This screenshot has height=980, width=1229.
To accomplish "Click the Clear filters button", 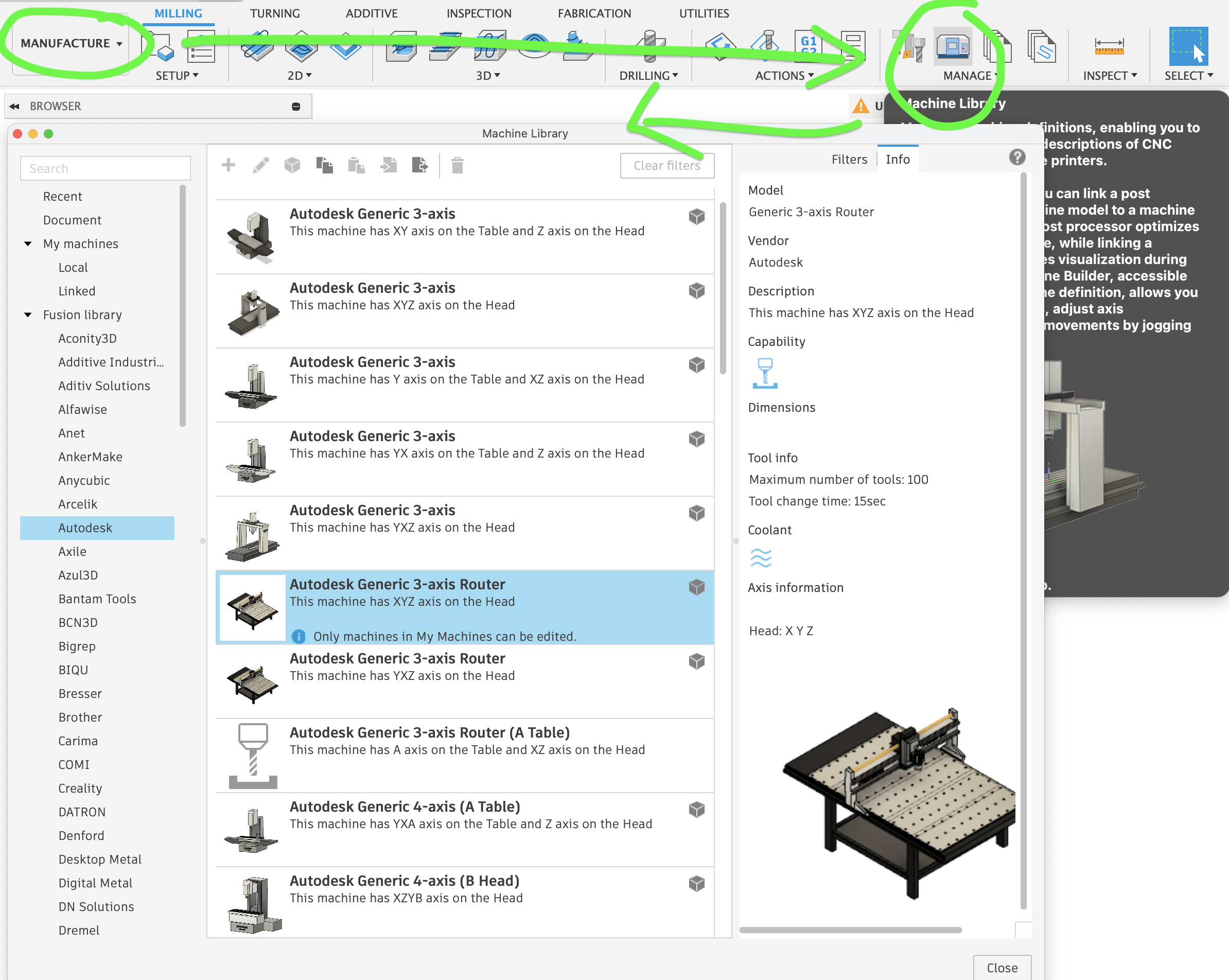I will coord(666,165).
